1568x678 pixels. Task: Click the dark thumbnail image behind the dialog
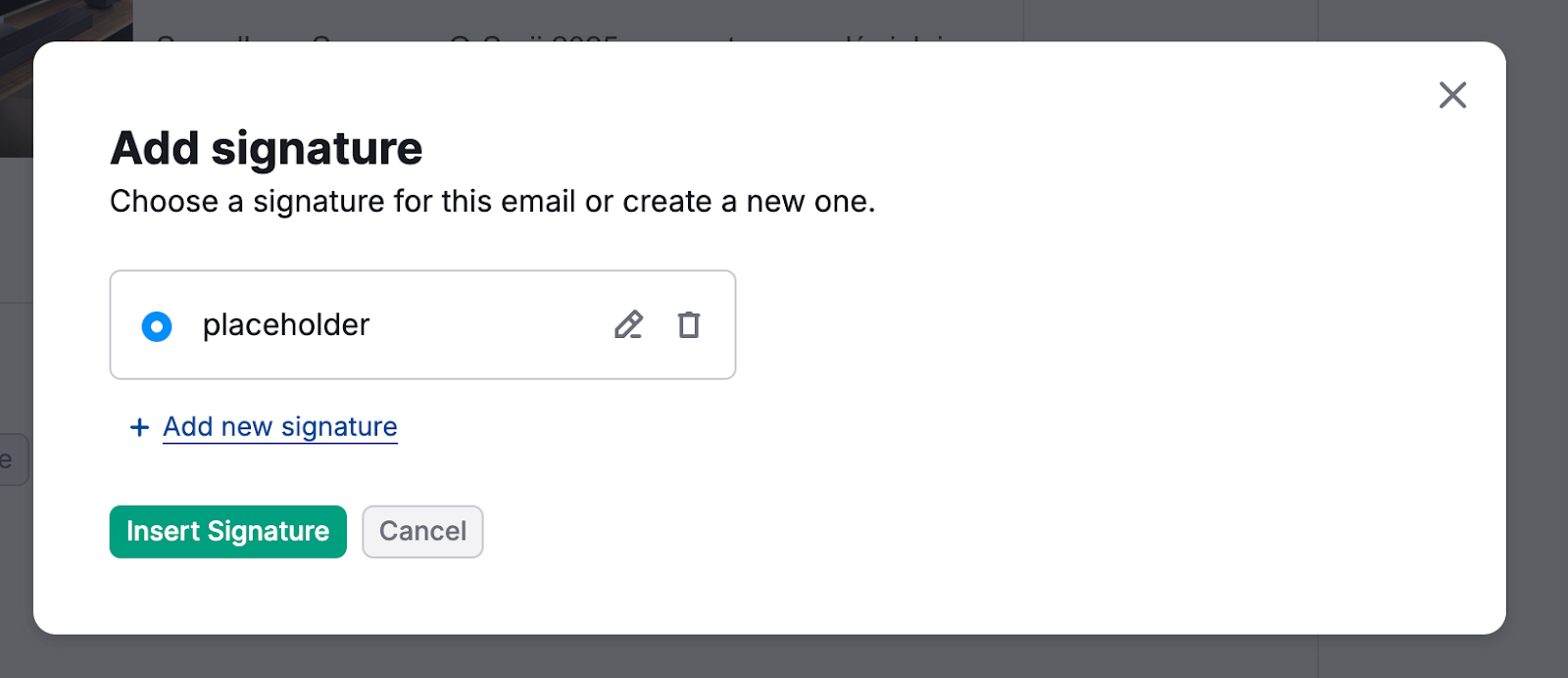coord(59,20)
